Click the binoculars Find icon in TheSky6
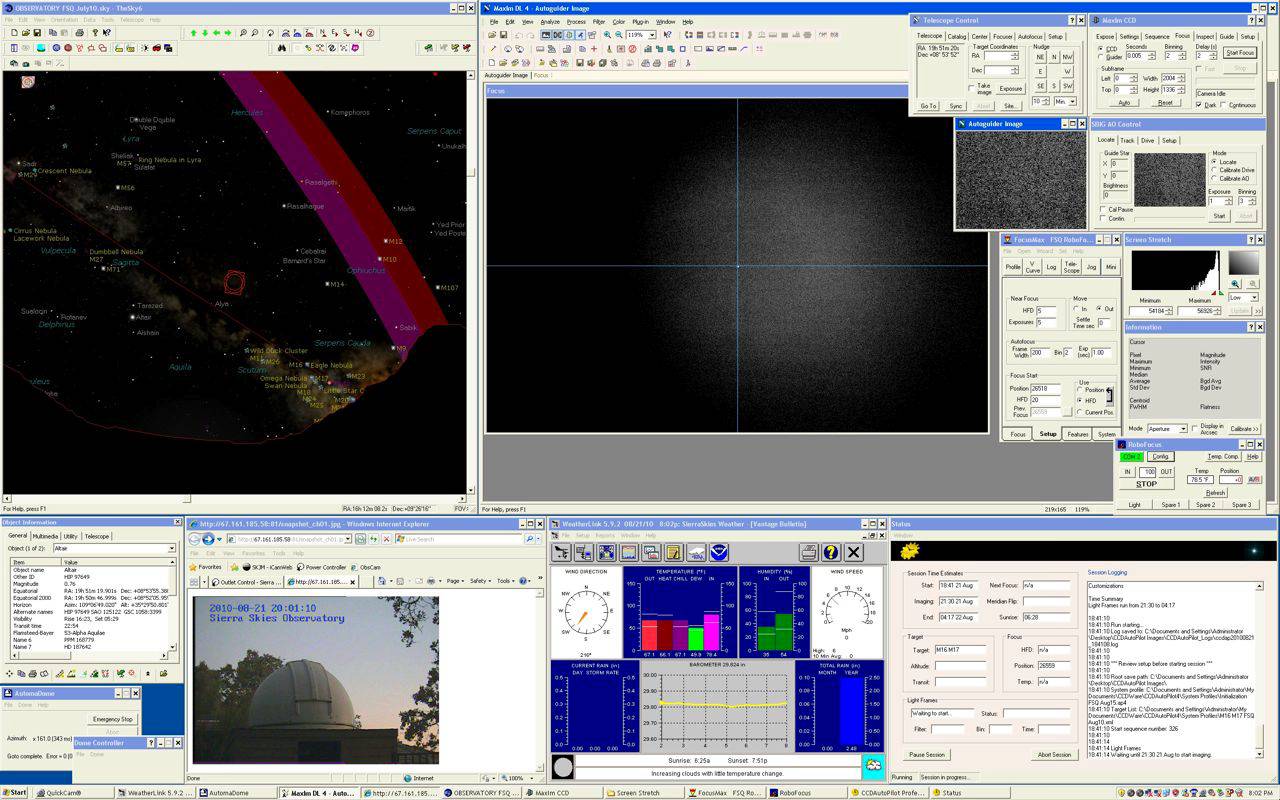1280x800 pixels. (x=283, y=47)
